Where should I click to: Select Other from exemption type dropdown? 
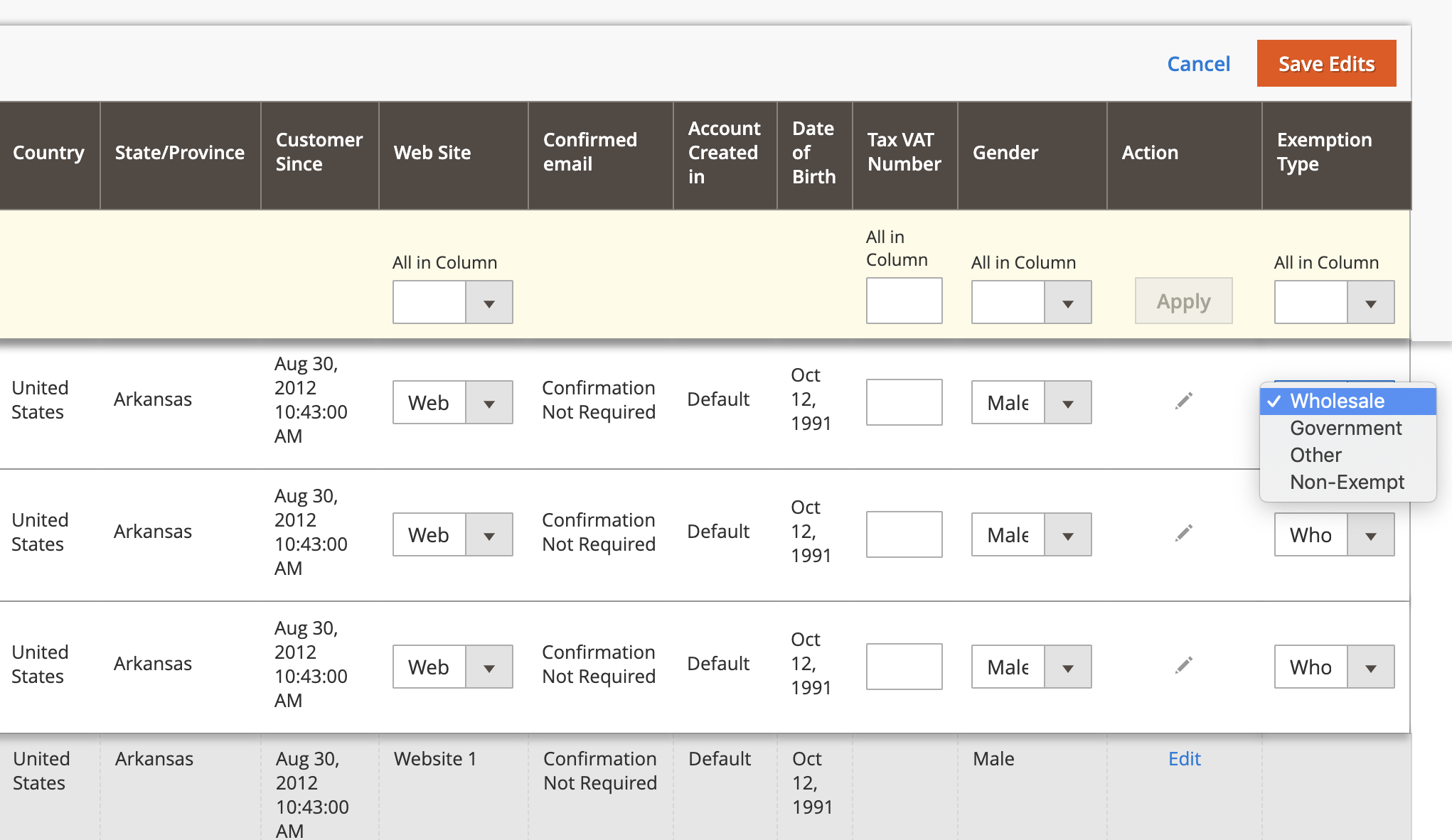point(1316,454)
